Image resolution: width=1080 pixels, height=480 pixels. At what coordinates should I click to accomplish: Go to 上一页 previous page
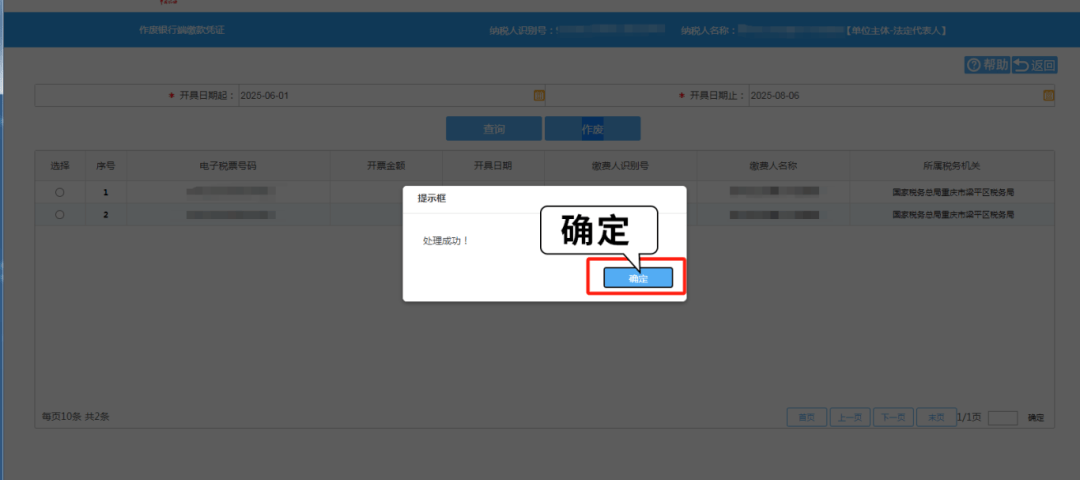click(x=850, y=417)
